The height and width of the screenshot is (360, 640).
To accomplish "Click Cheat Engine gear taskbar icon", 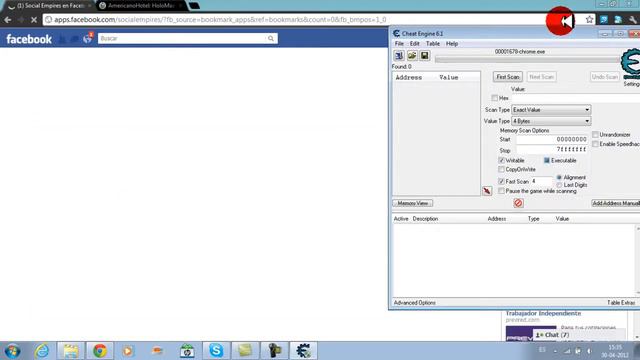I will 303,351.
